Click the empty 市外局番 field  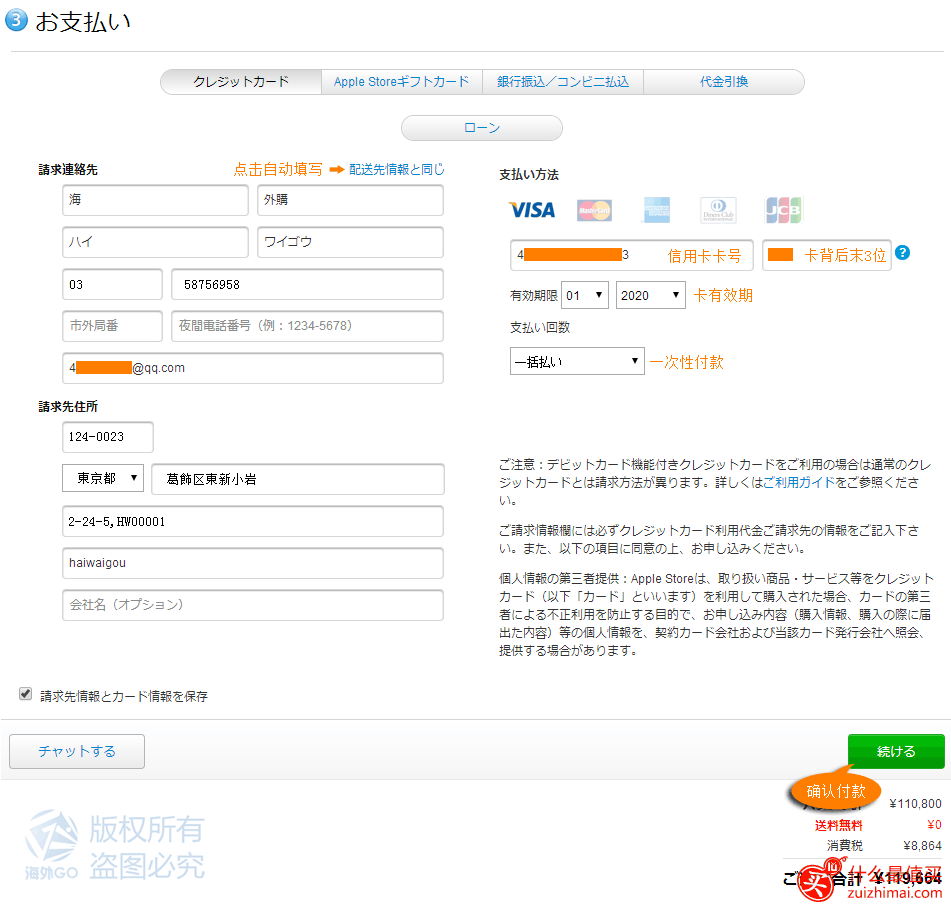112,326
